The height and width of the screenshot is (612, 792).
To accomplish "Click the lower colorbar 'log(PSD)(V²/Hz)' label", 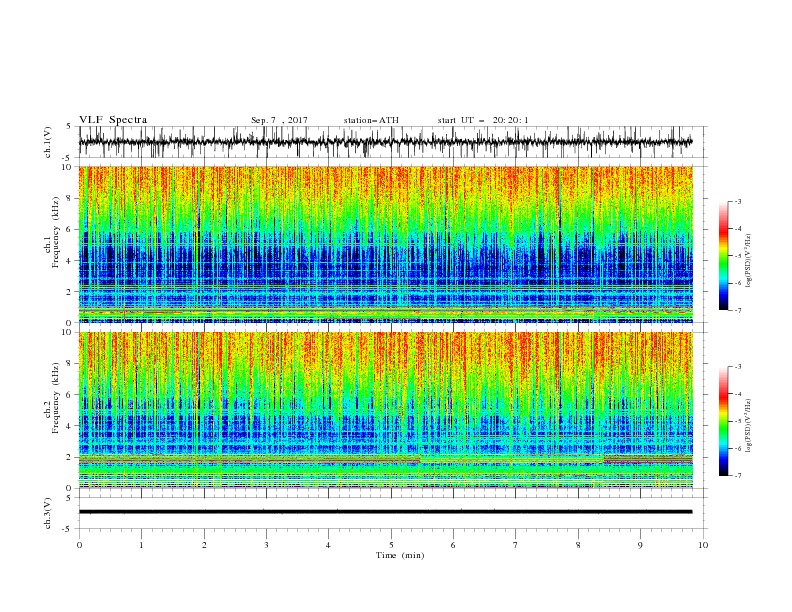I will point(749,425).
